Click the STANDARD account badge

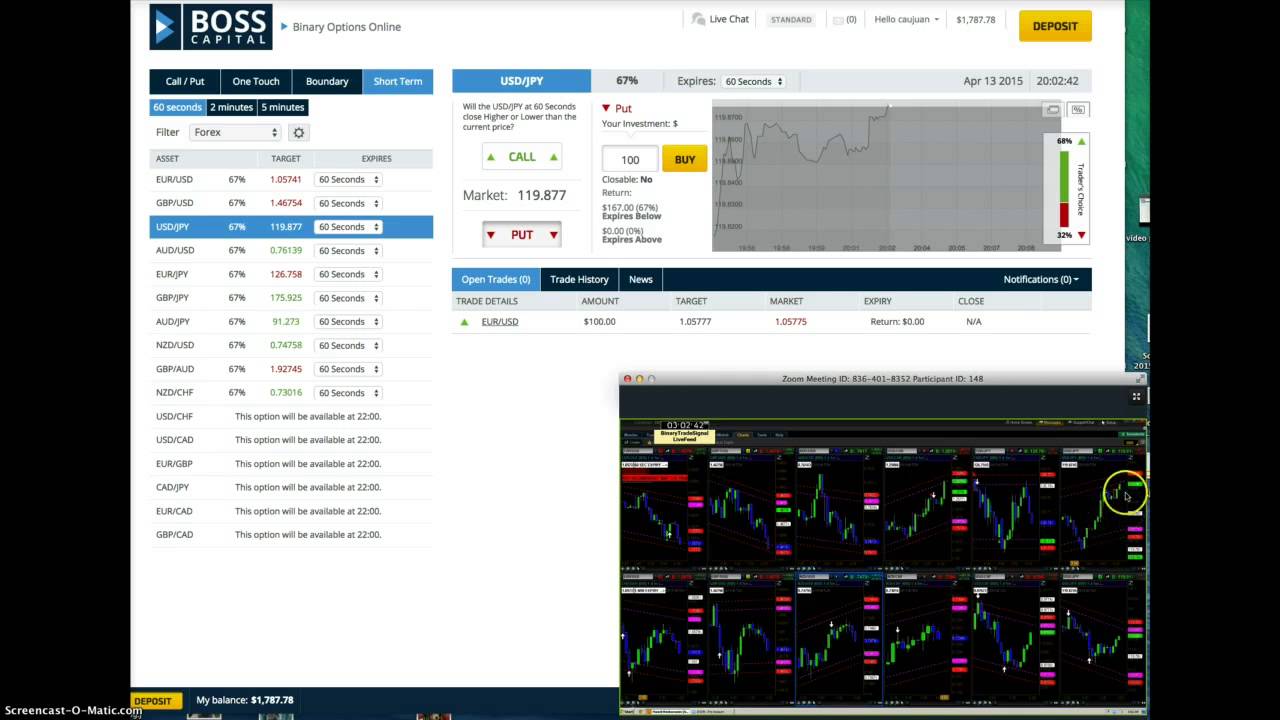[x=791, y=20]
